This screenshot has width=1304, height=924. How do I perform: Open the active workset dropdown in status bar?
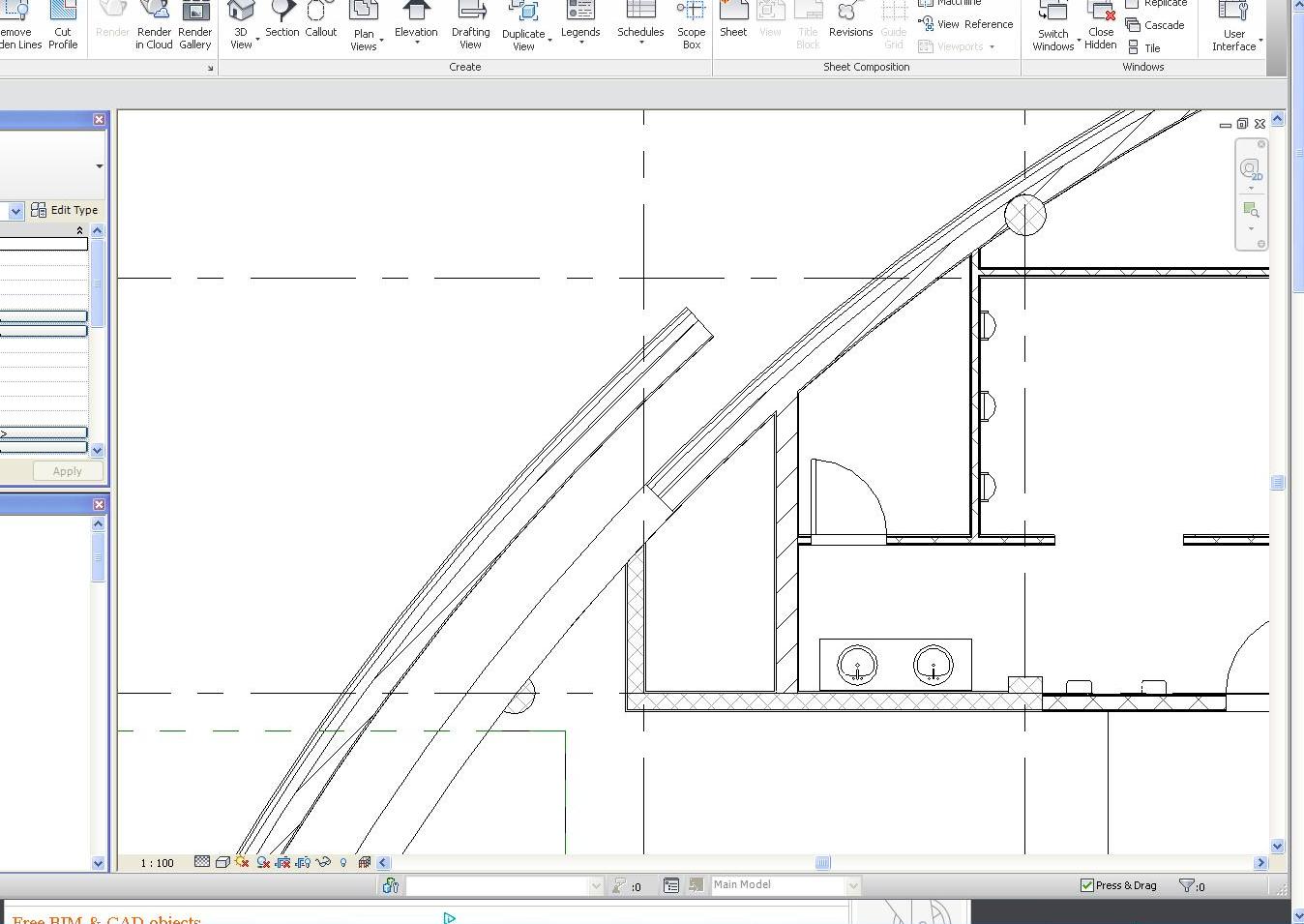pos(595,885)
